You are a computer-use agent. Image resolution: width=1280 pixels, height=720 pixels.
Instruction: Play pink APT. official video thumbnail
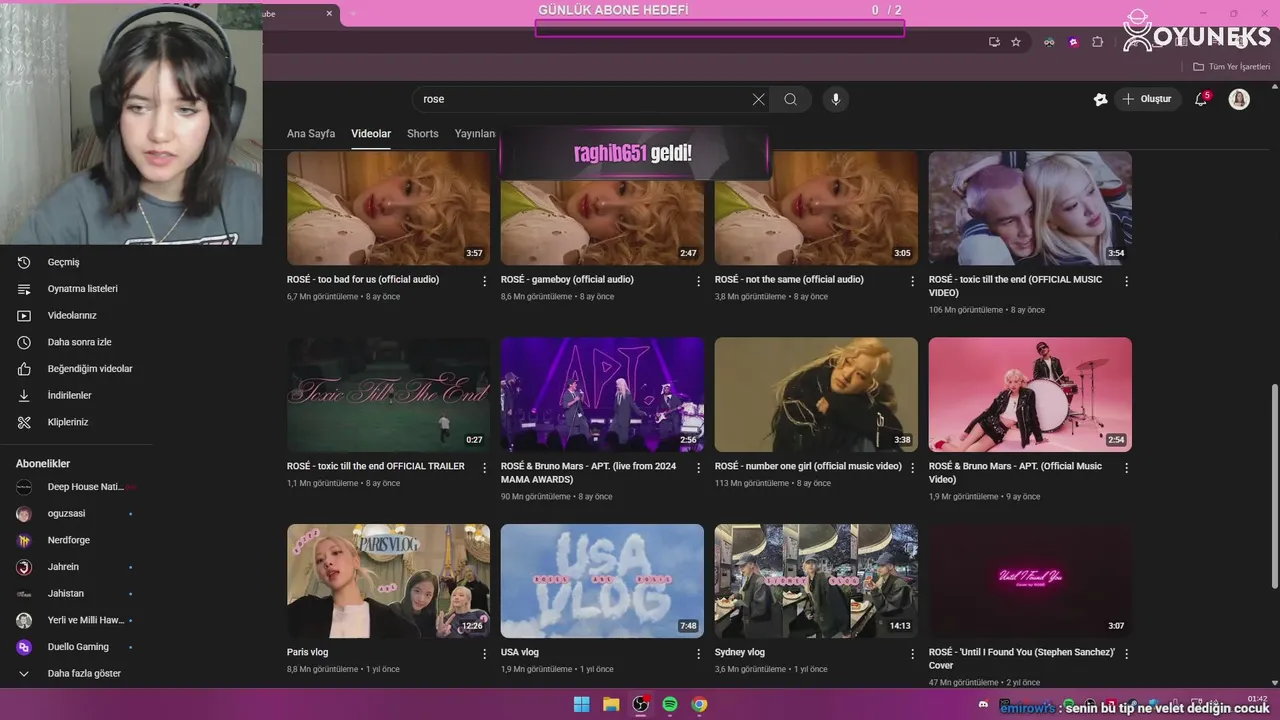(x=1030, y=394)
